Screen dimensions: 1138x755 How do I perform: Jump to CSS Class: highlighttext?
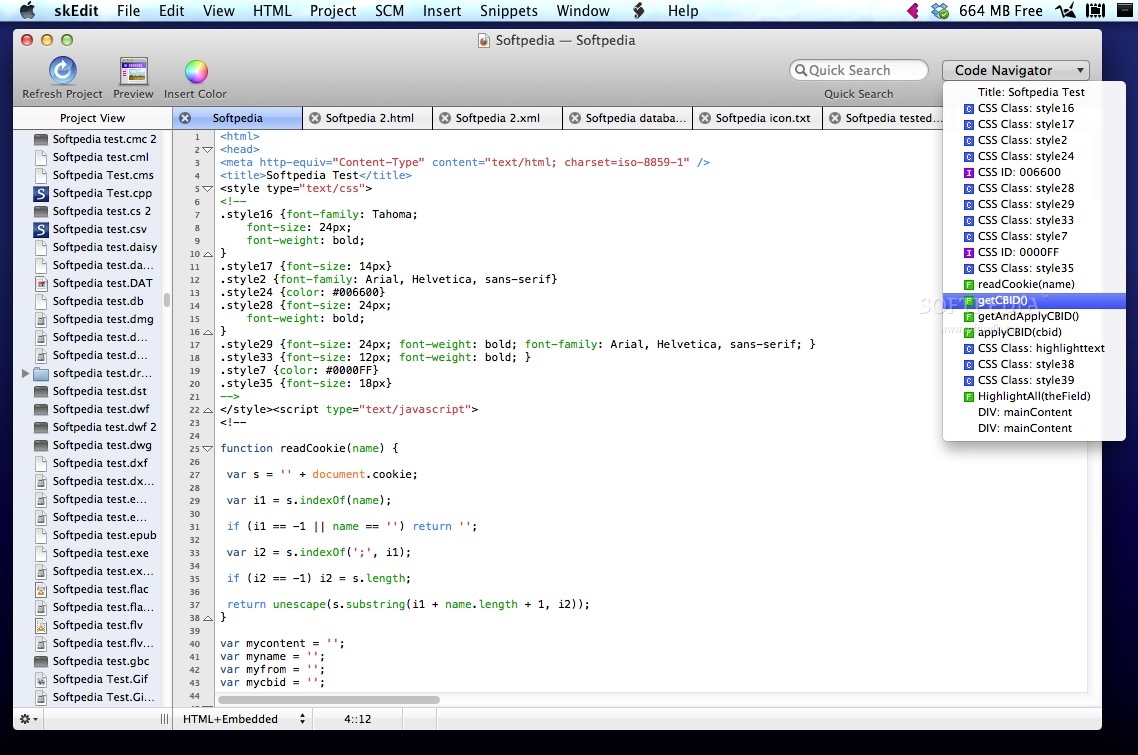pos(1033,348)
